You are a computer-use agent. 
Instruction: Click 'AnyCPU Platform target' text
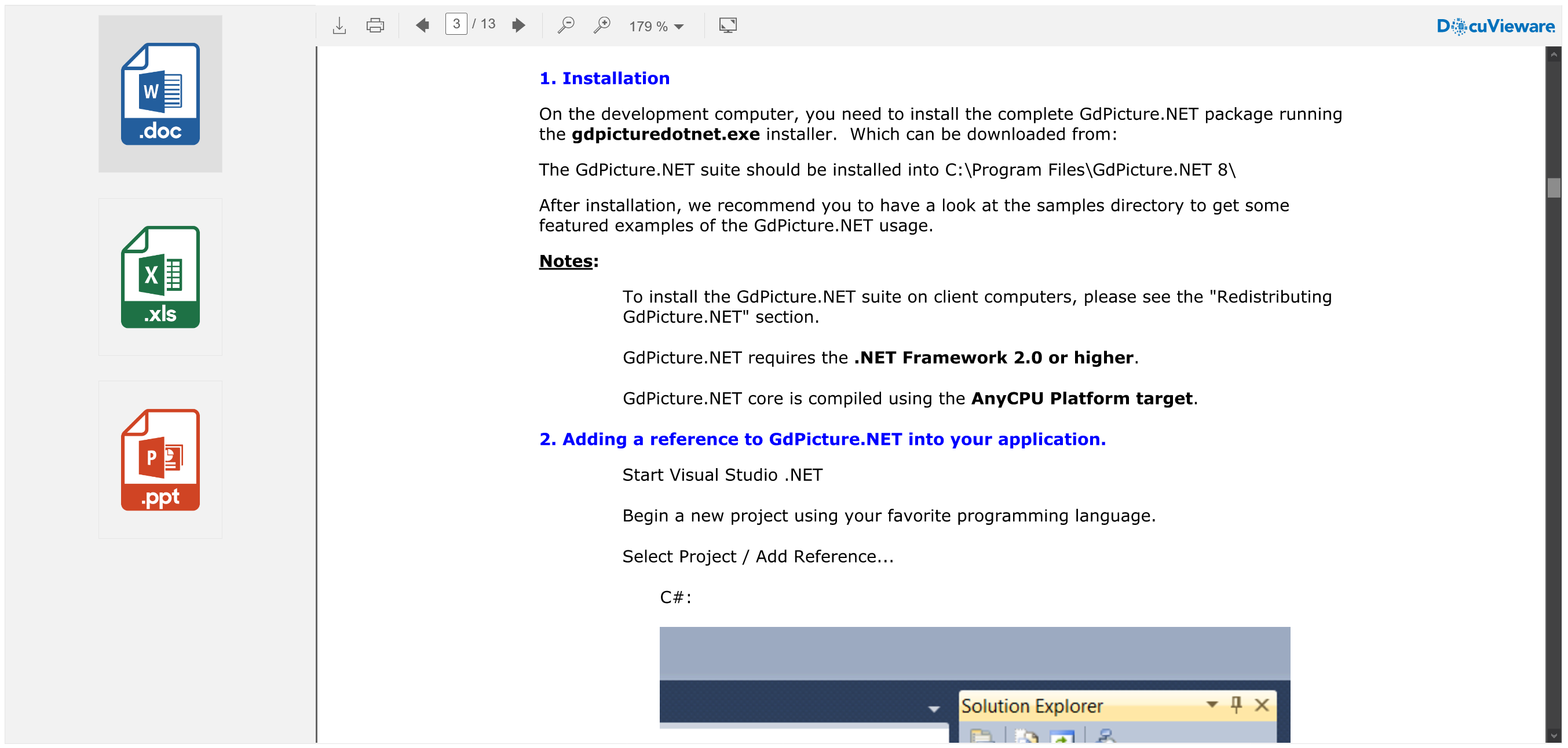(x=1081, y=399)
